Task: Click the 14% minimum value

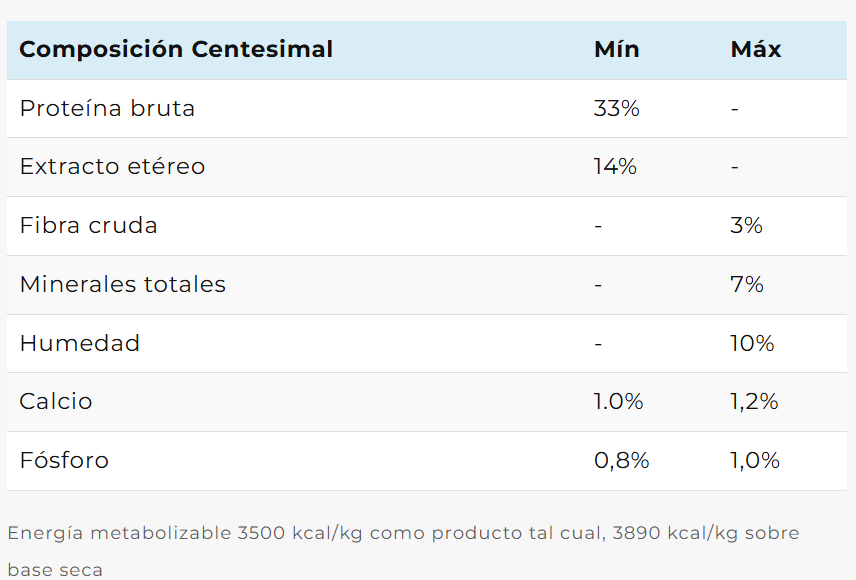Action: [615, 166]
